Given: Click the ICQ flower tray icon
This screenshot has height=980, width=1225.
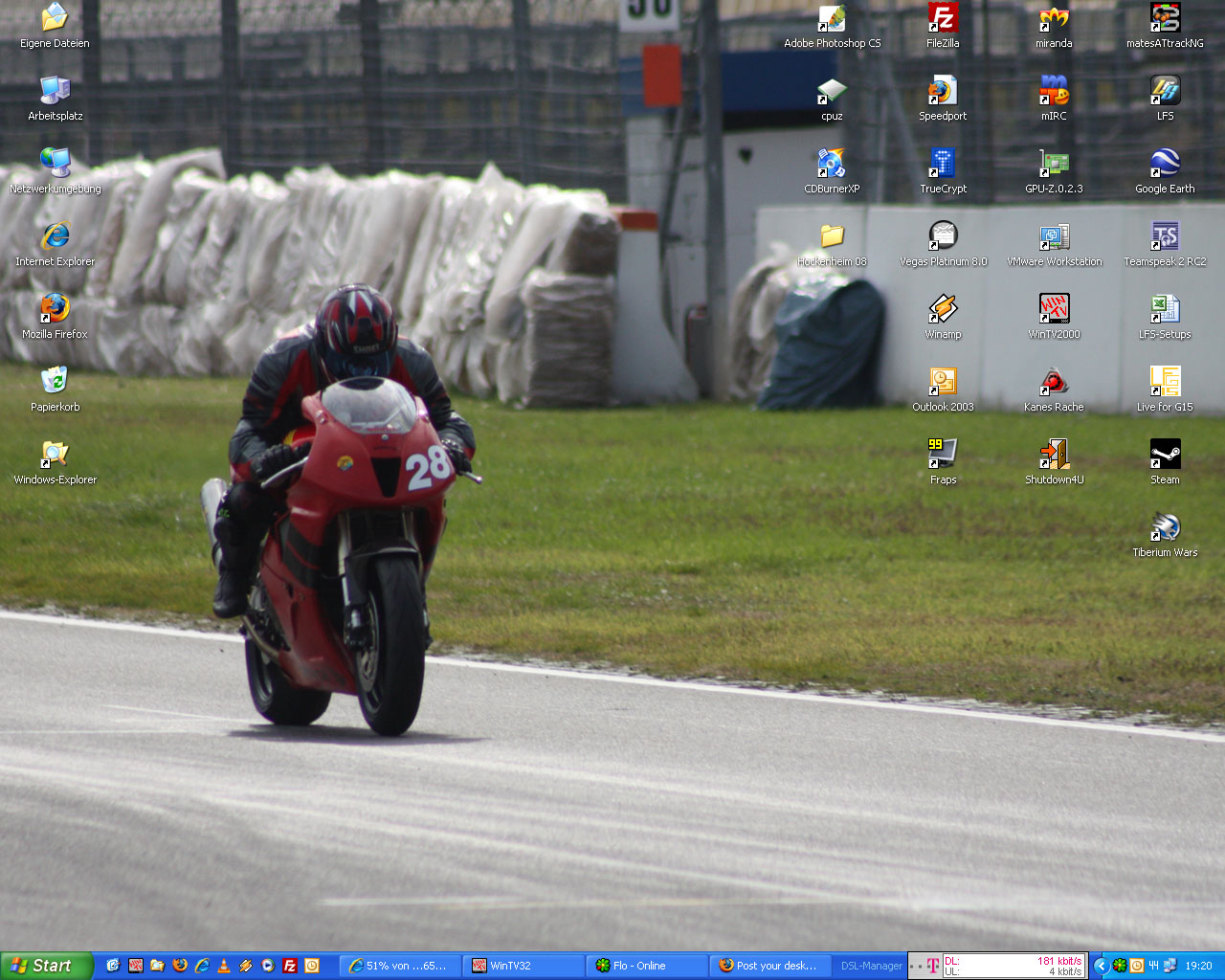Looking at the screenshot, I should click(1119, 966).
